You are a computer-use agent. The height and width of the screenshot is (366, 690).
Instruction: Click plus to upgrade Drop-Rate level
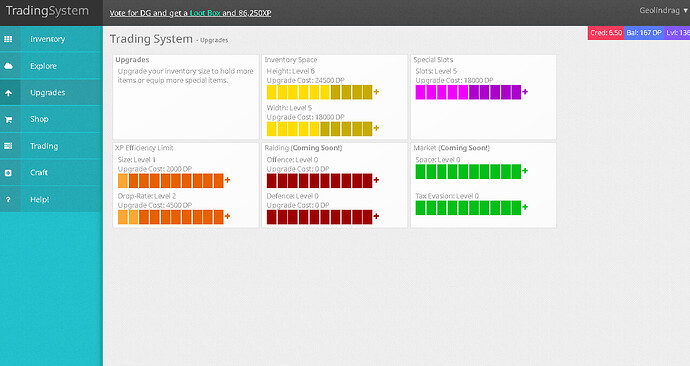coord(228,216)
